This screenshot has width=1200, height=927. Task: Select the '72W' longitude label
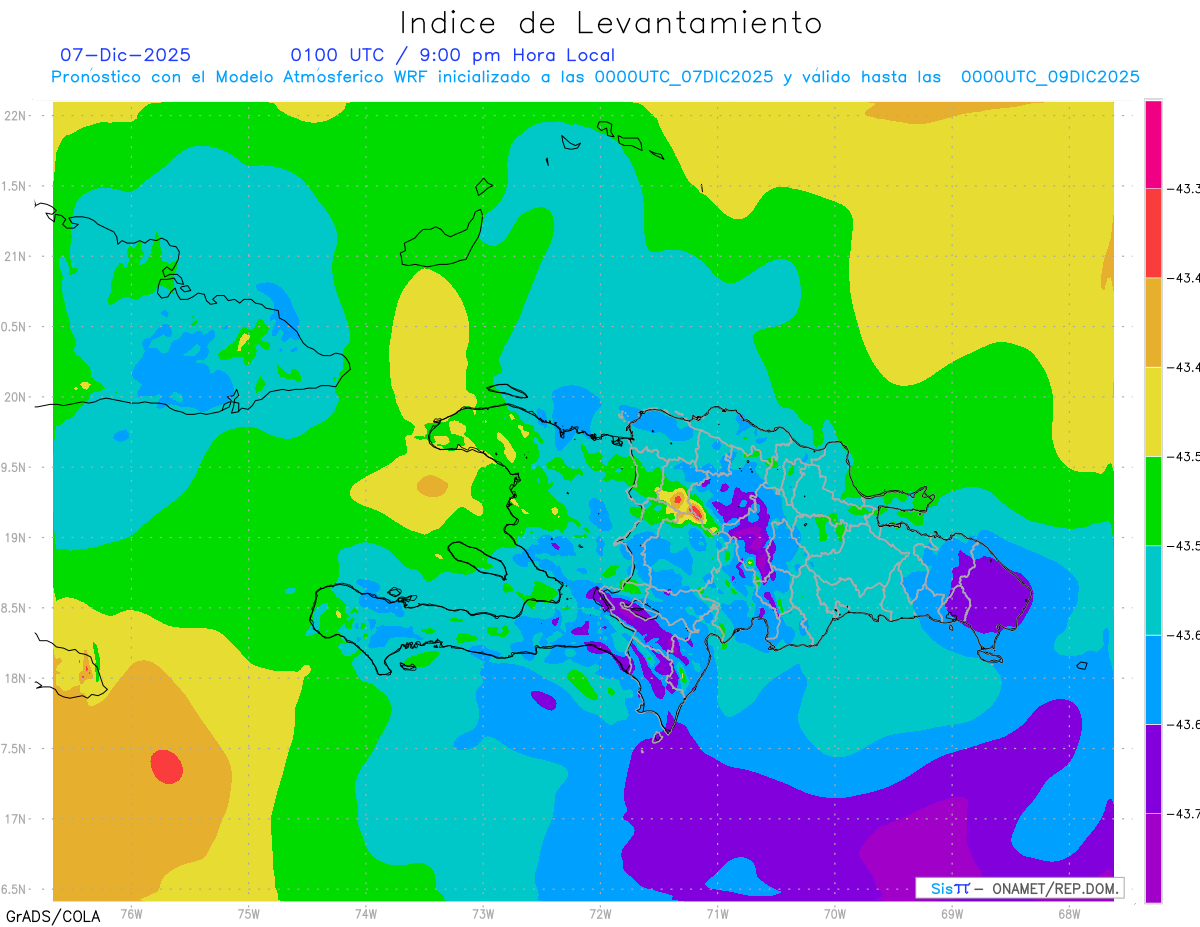[600, 913]
